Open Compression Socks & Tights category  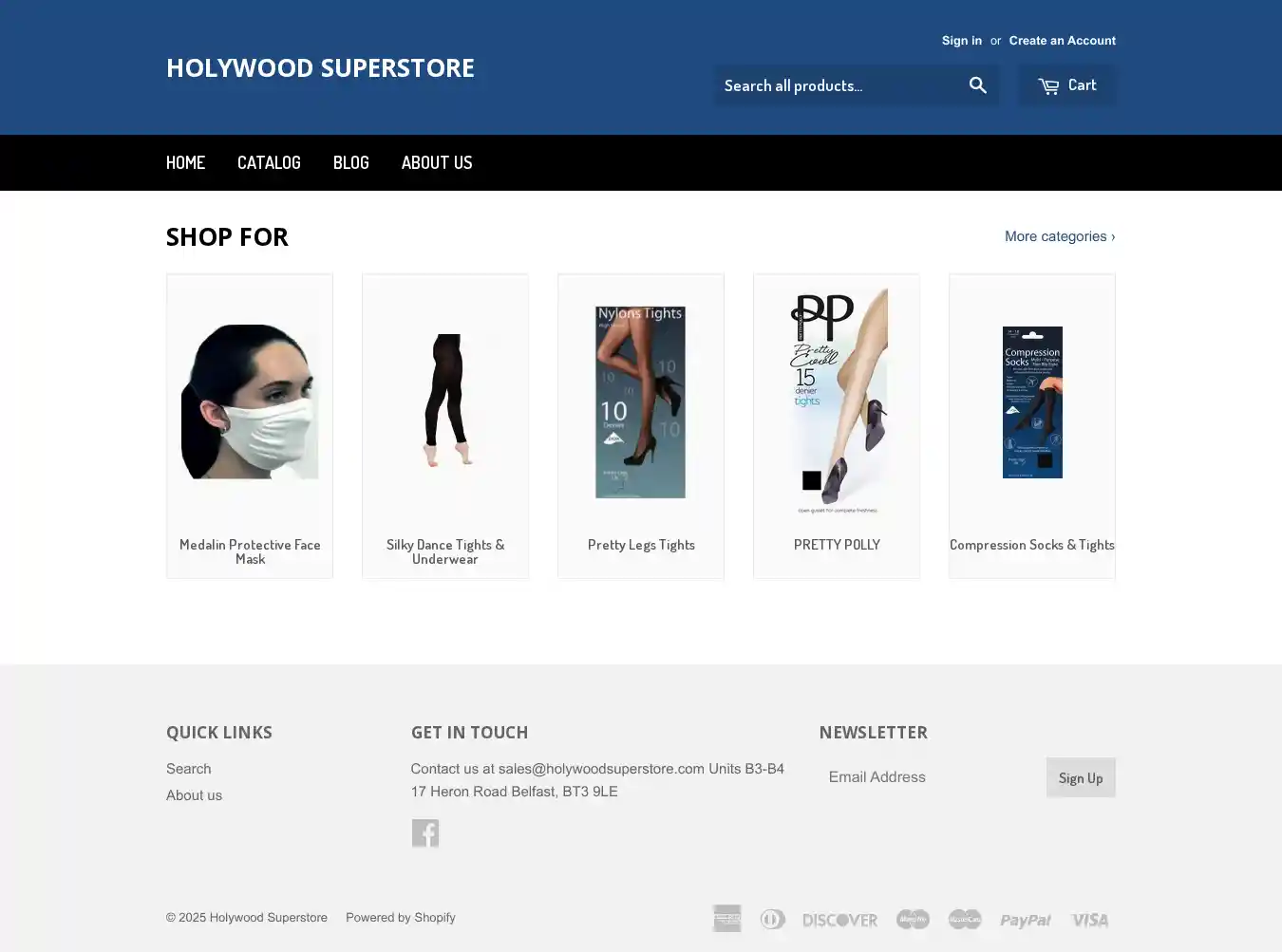pyautogui.click(x=1032, y=426)
